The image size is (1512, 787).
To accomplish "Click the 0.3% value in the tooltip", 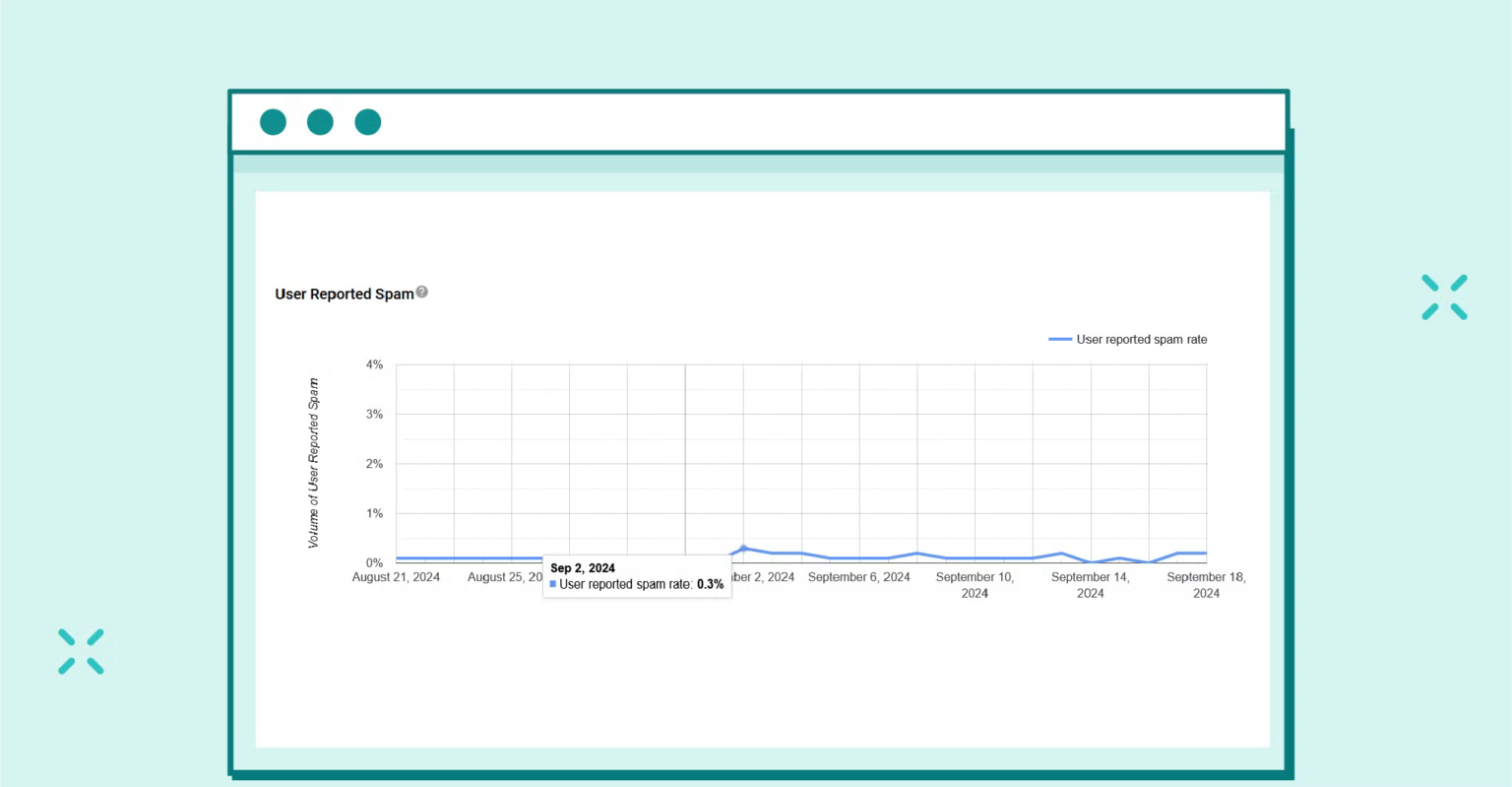I will click(x=710, y=584).
